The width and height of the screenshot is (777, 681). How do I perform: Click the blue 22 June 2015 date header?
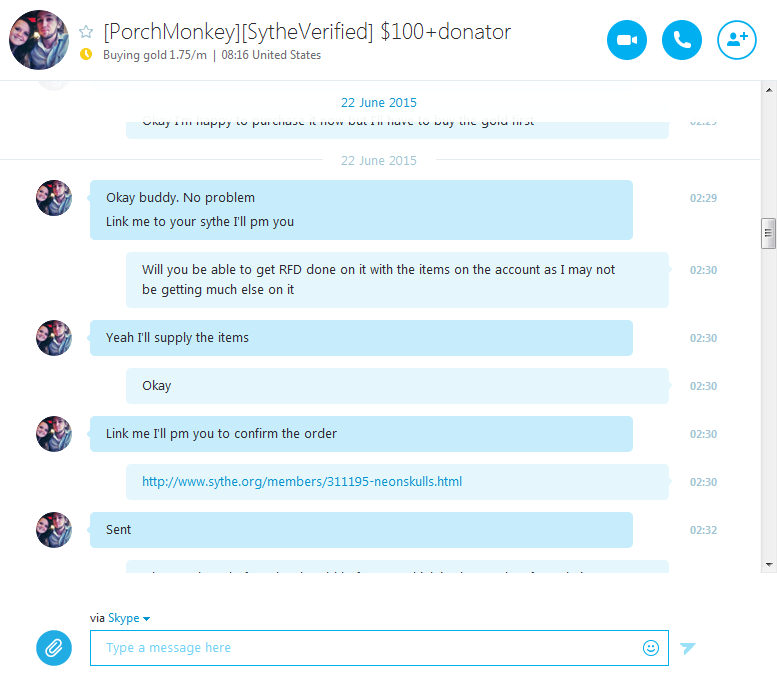(x=379, y=103)
